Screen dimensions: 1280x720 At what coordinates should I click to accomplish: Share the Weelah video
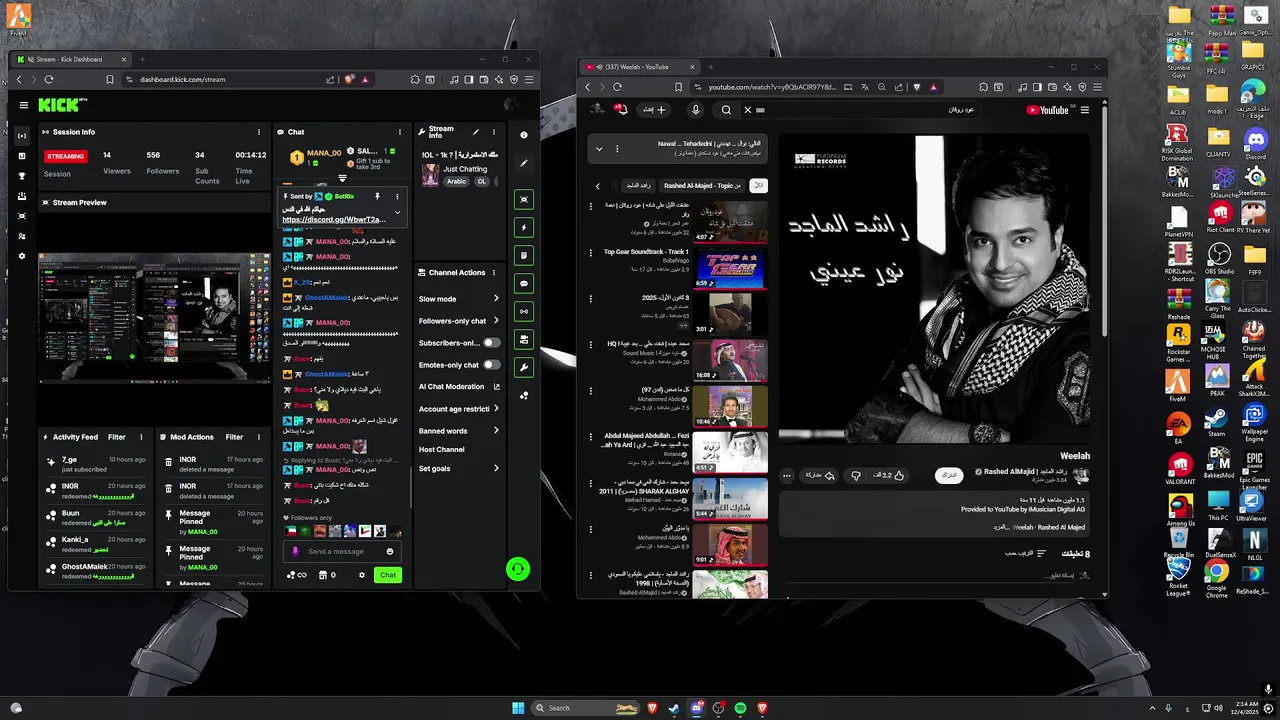[x=820, y=475]
